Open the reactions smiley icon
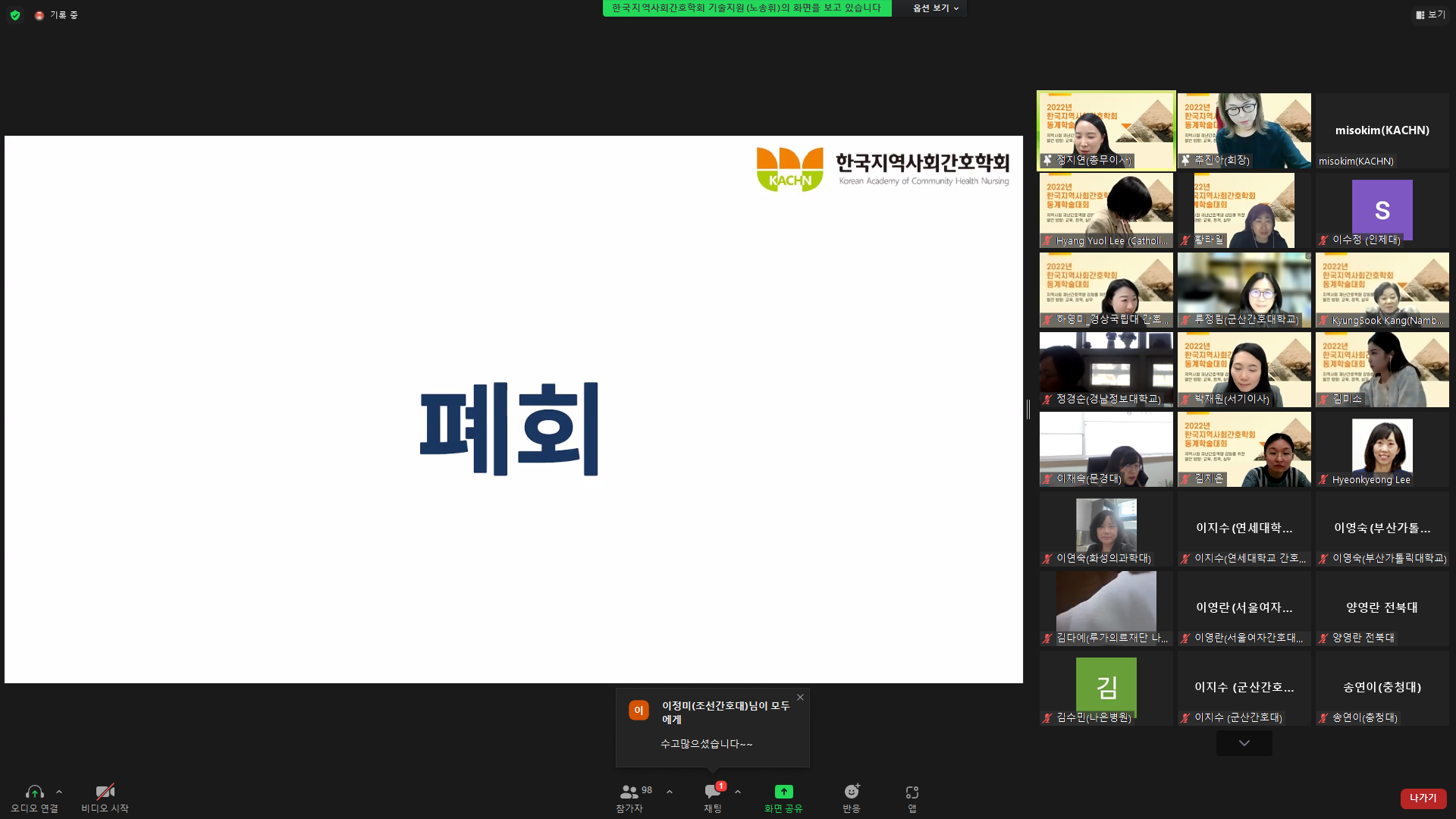The width and height of the screenshot is (1456, 819). (x=852, y=792)
